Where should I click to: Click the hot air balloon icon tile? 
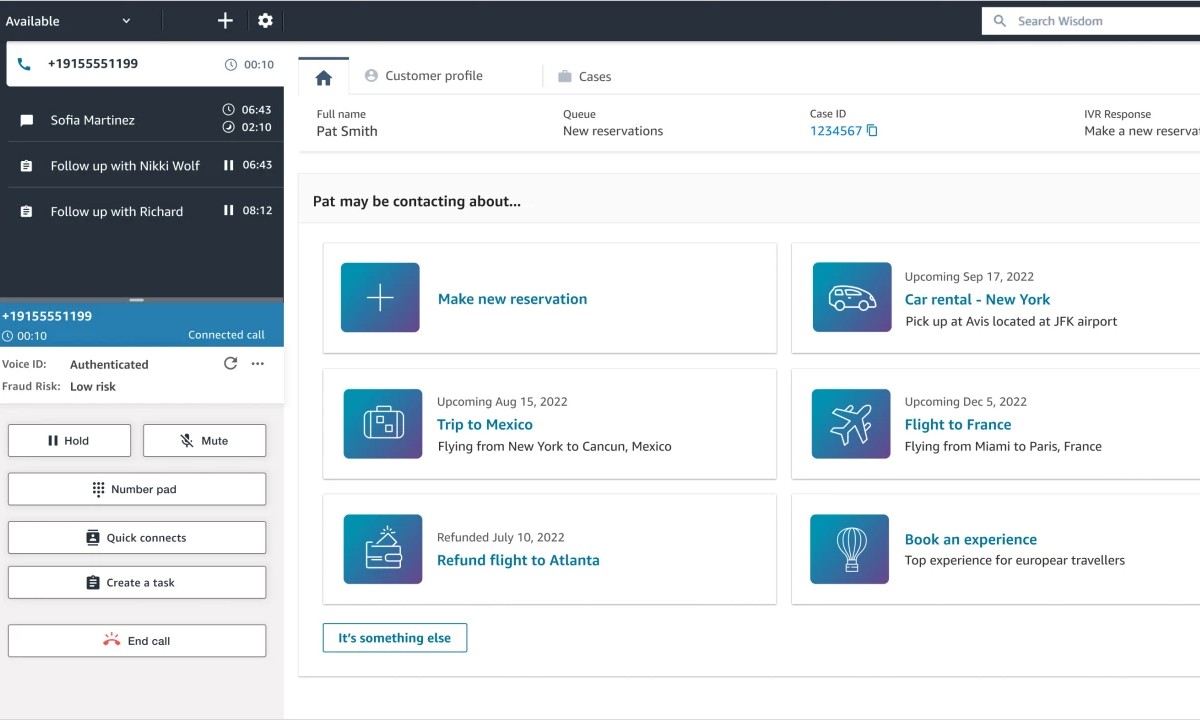(x=850, y=549)
